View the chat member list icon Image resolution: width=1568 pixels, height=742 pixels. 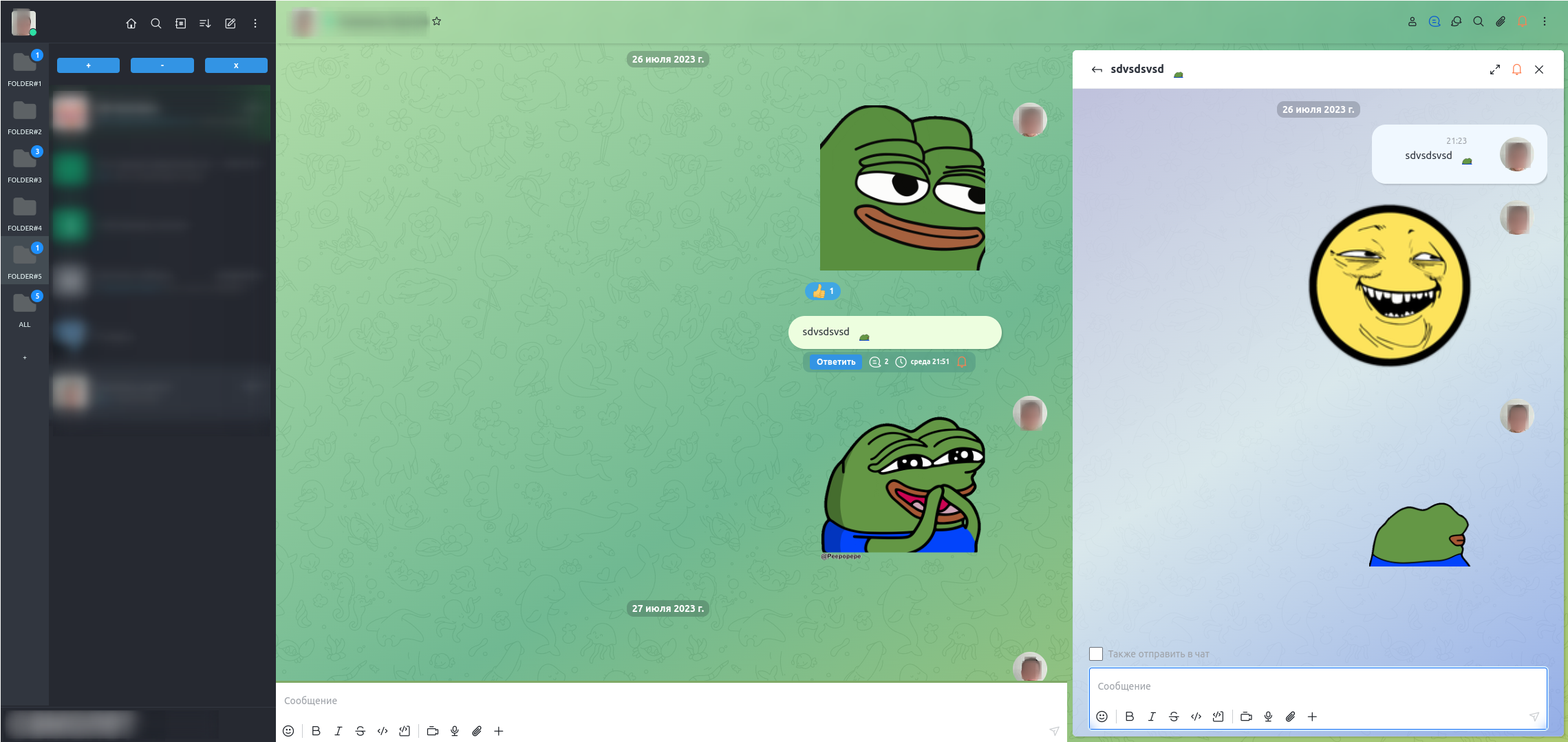pos(1413,21)
